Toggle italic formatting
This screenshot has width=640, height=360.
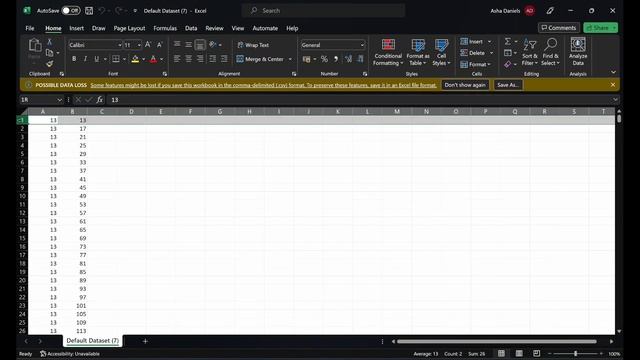coord(85,59)
